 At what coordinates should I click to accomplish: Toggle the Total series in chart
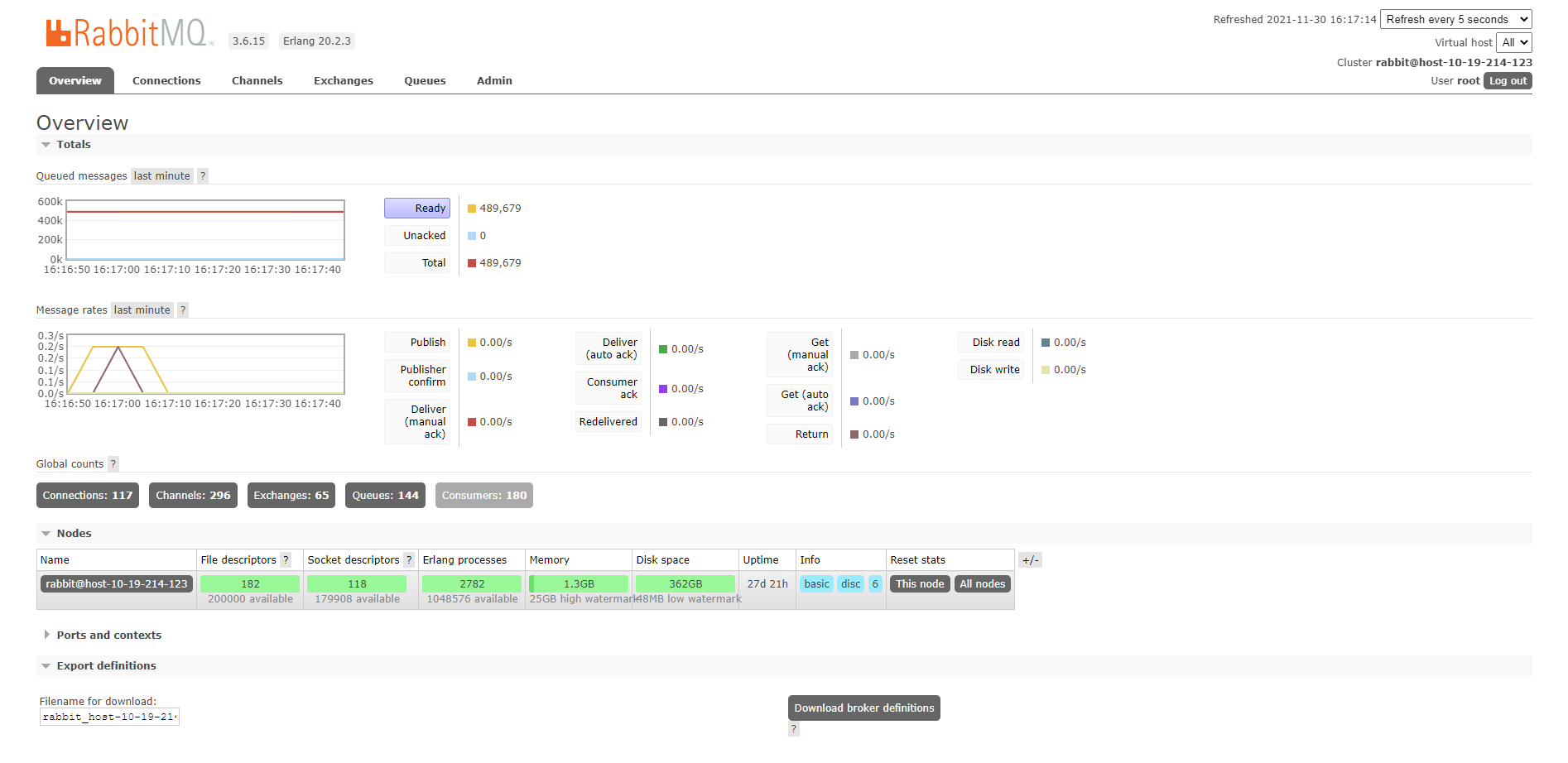click(417, 263)
